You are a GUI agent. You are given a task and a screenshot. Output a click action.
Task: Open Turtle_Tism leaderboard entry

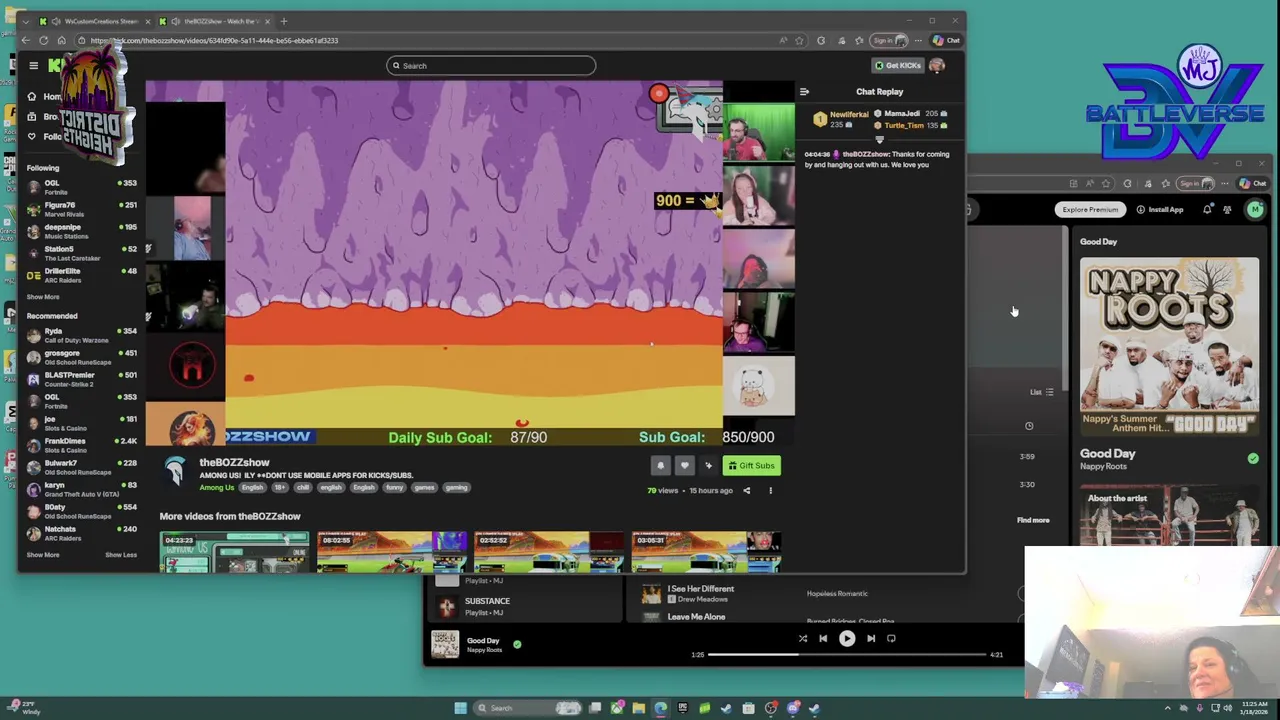911,125
